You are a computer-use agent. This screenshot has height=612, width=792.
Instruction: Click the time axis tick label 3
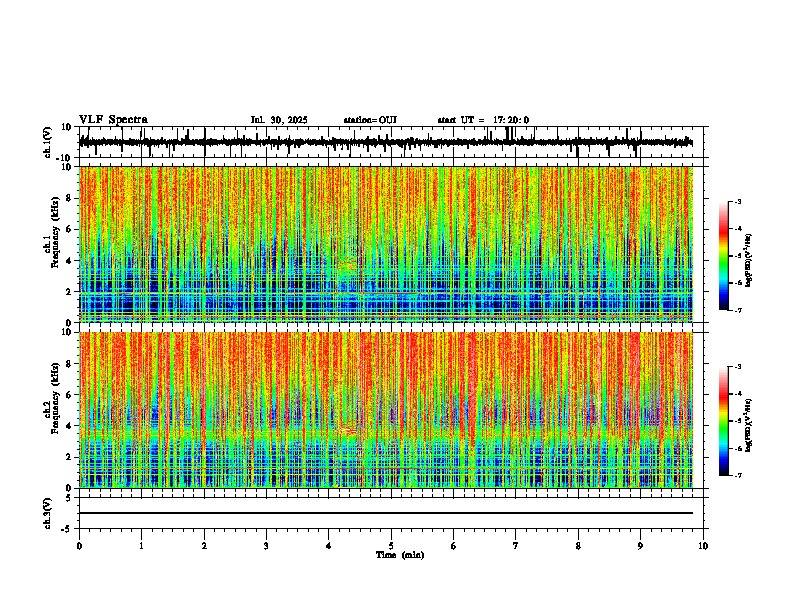(x=266, y=546)
